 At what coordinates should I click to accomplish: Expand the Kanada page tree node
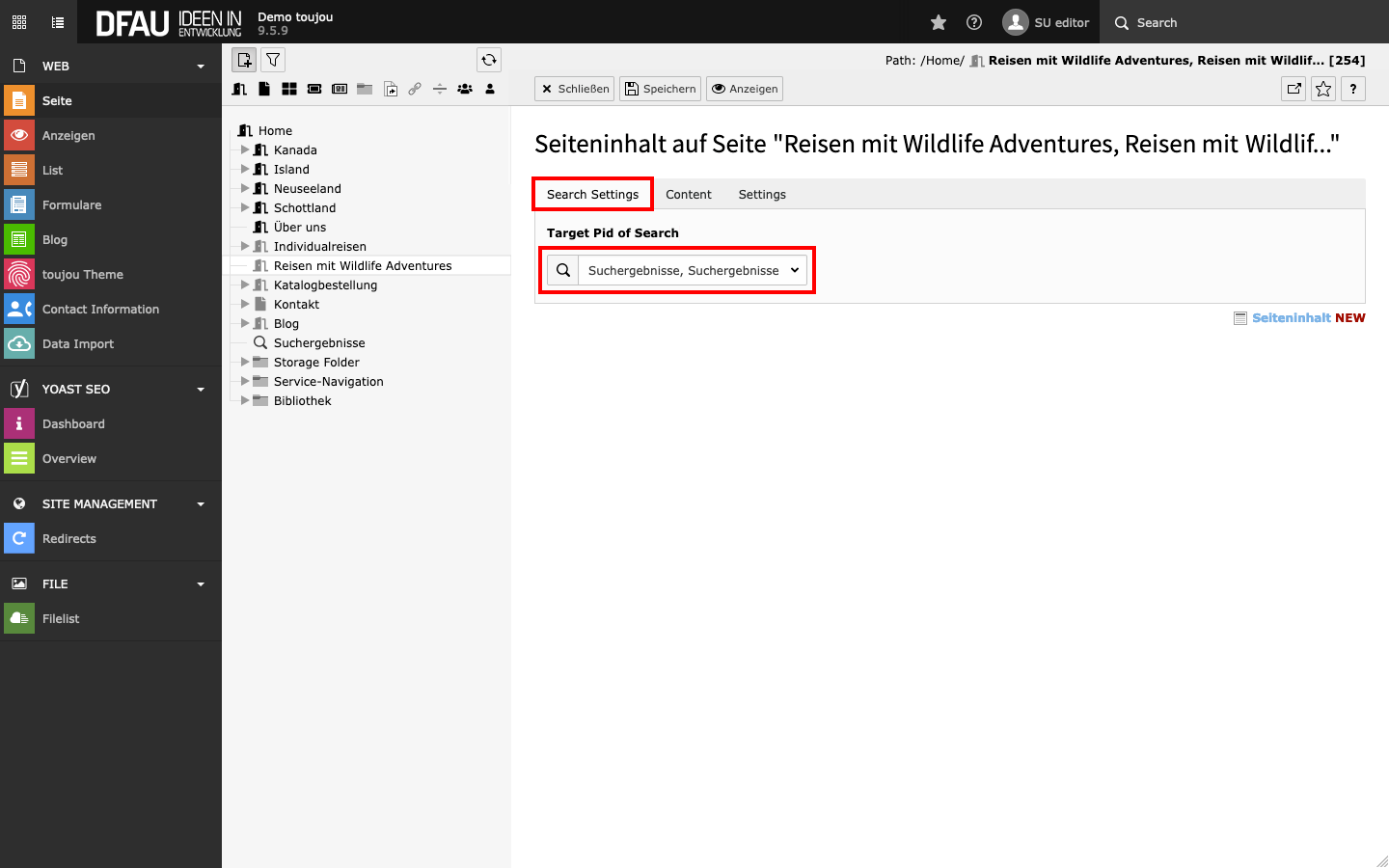coord(245,149)
